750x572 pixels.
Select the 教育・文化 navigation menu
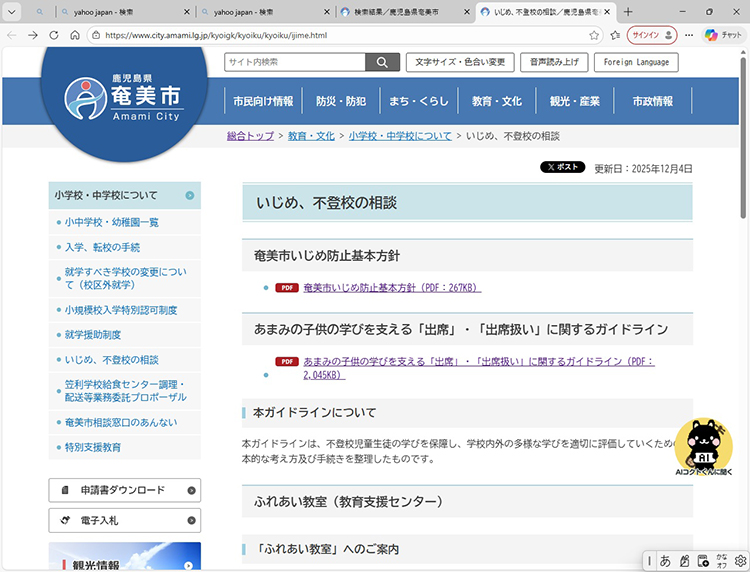497,101
